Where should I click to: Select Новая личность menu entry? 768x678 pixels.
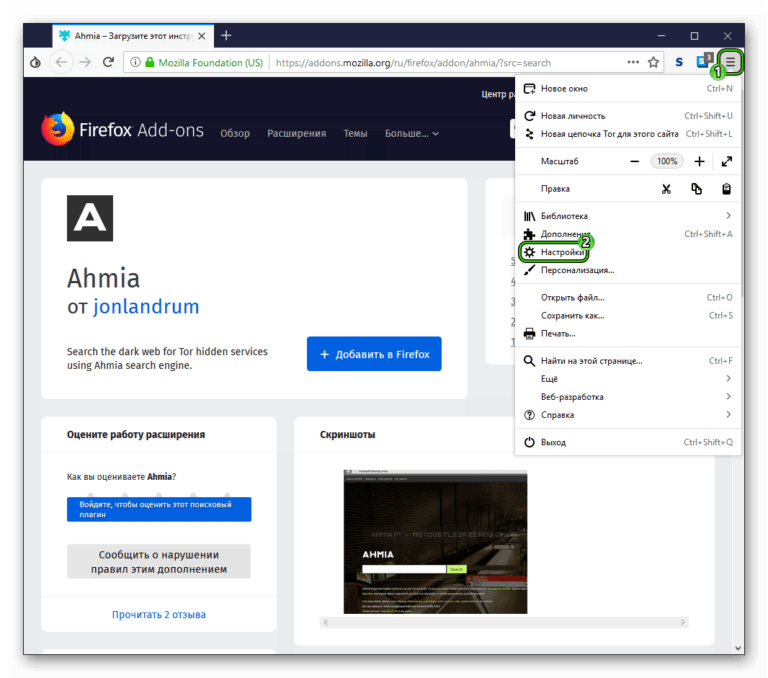coord(628,116)
